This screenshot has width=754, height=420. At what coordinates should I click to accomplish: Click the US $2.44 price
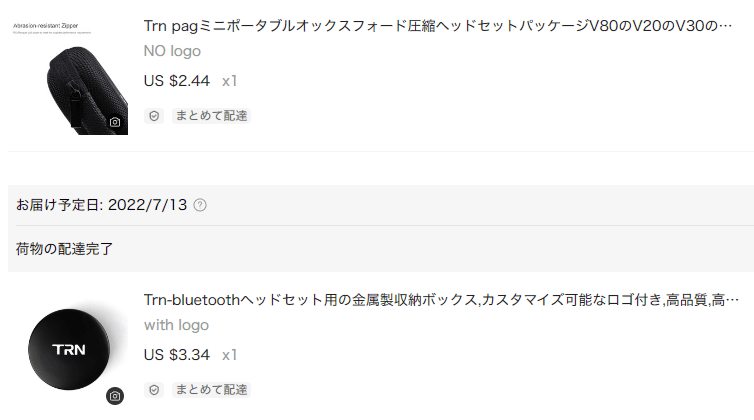click(x=177, y=81)
